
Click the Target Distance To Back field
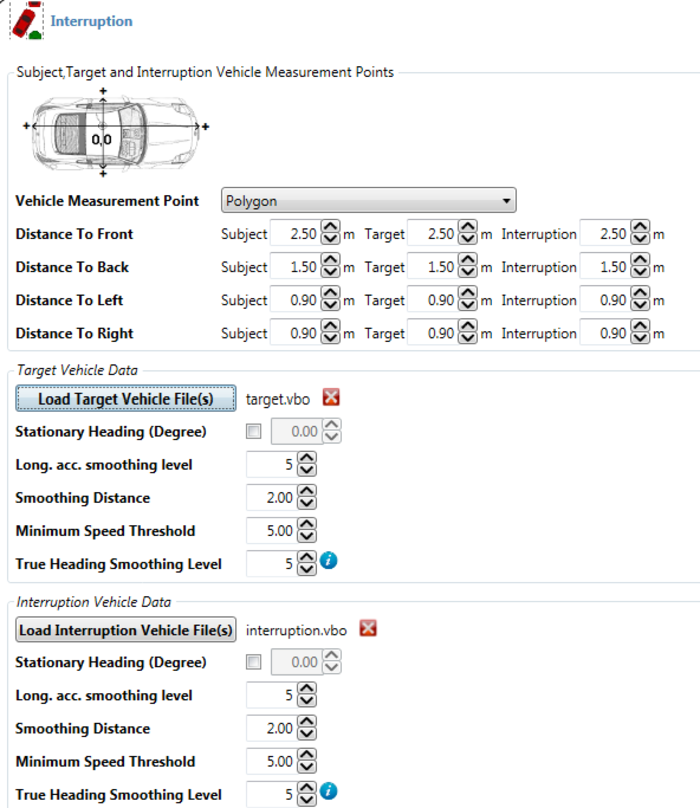pos(433,266)
